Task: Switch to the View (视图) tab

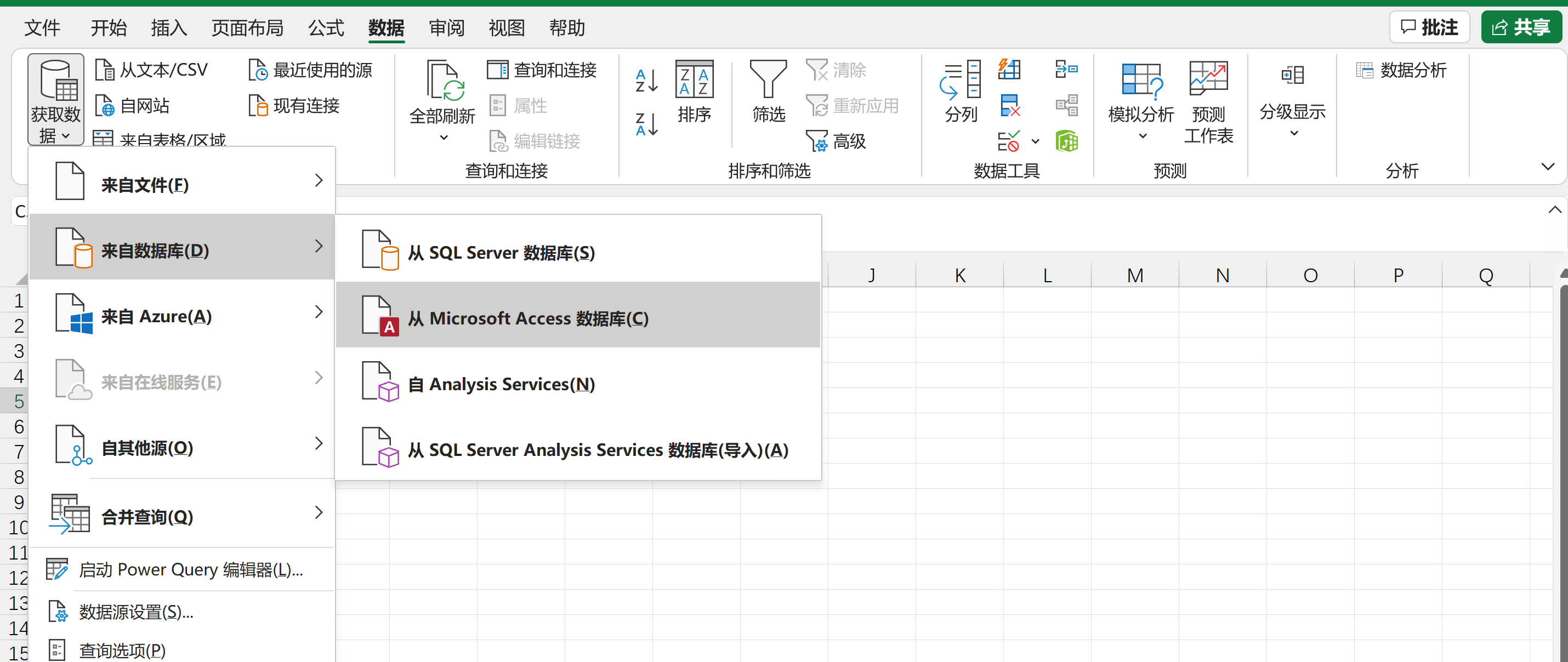Action: (x=507, y=27)
